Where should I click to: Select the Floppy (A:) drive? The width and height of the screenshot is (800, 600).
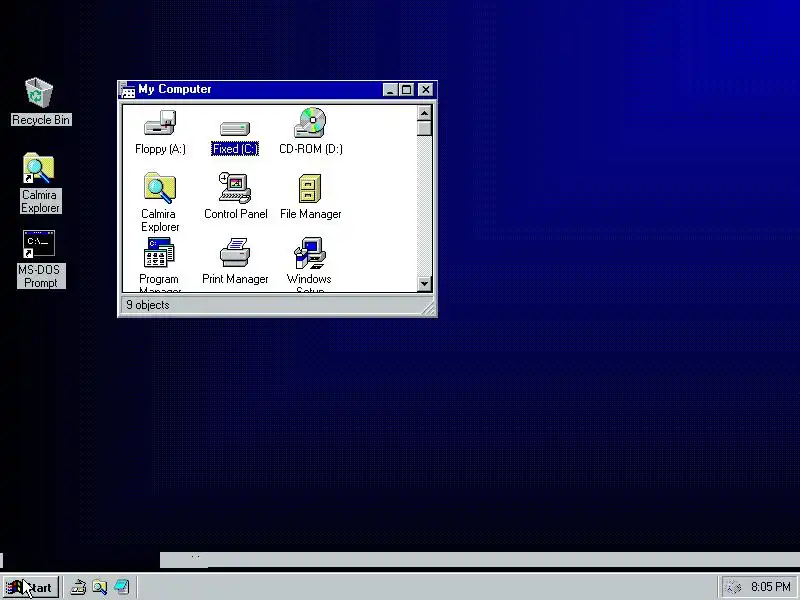(x=160, y=132)
